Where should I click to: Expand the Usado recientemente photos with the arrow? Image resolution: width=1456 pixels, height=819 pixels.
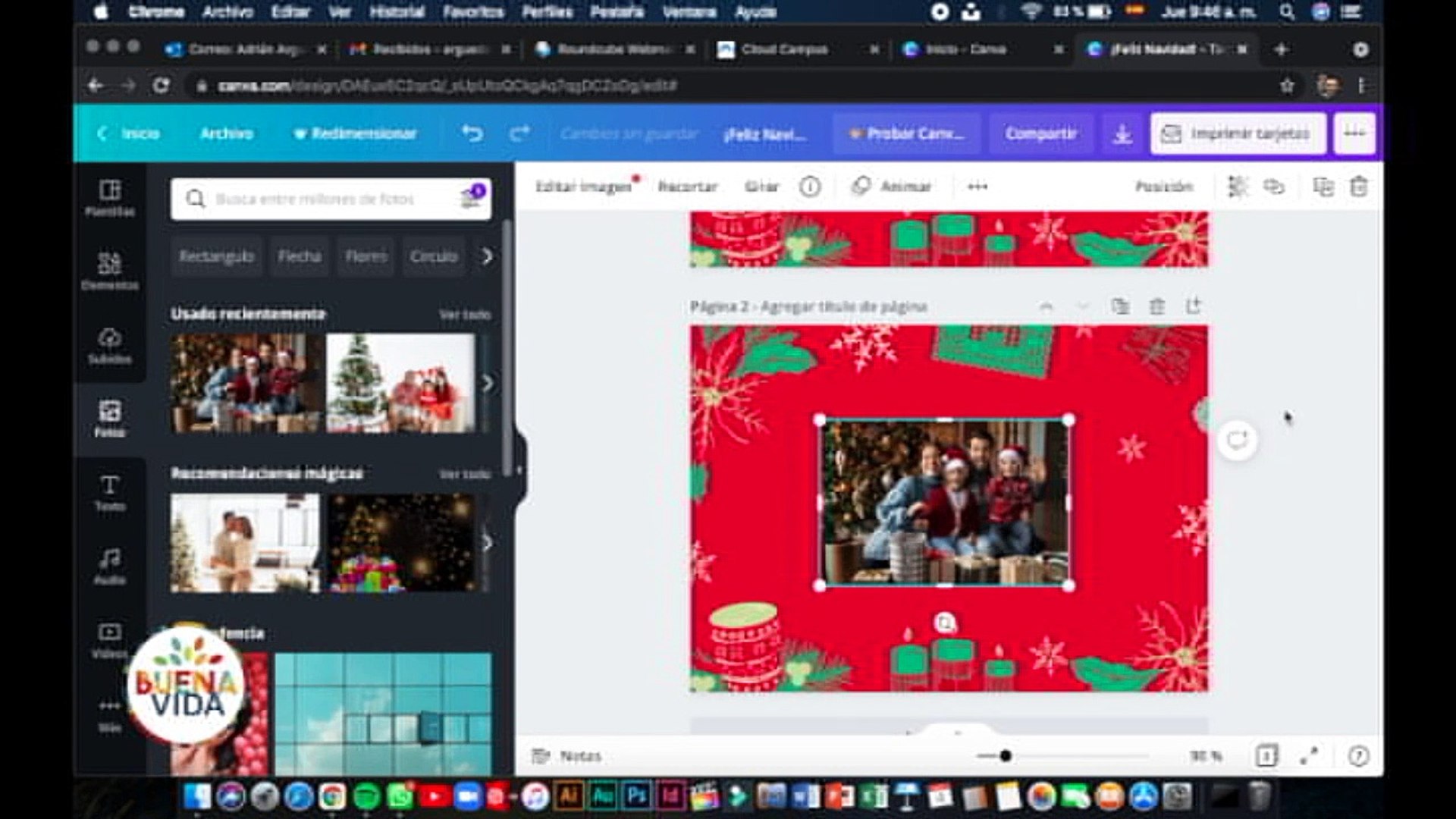pos(488,383)
